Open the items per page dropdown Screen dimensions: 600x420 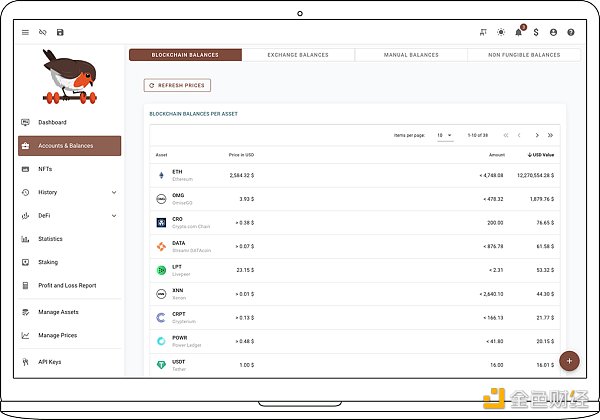[444, 135]
